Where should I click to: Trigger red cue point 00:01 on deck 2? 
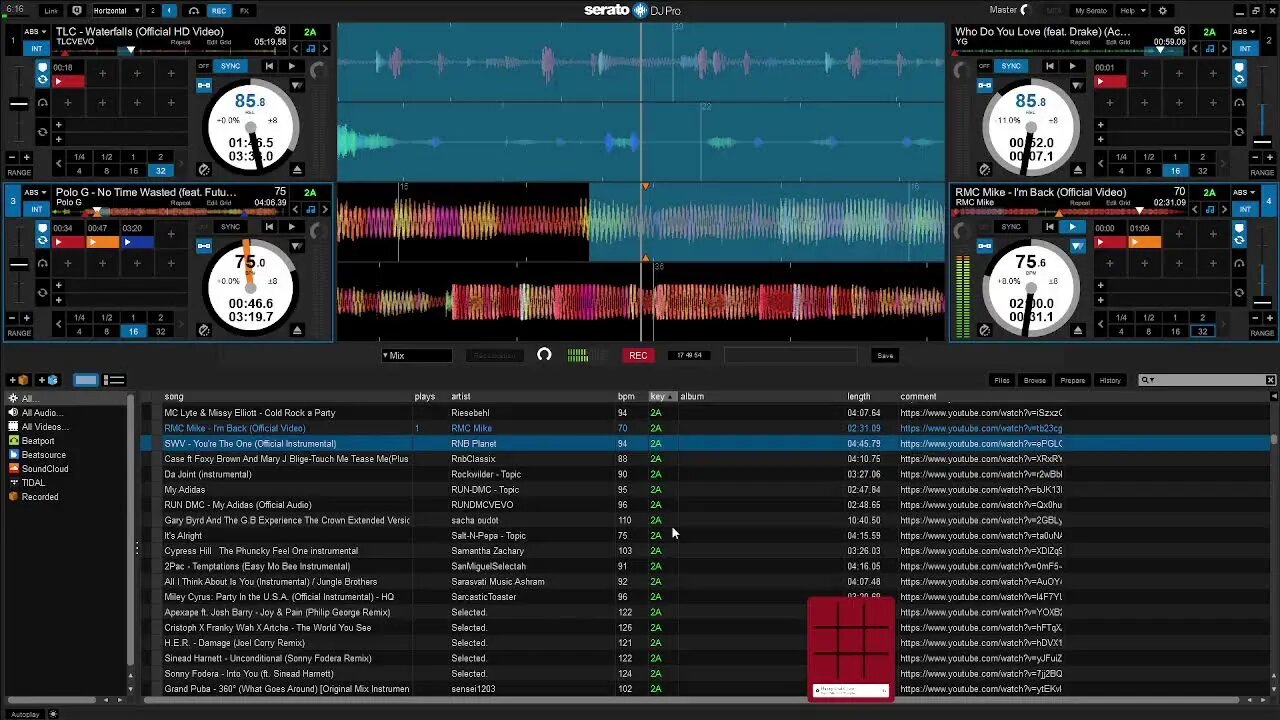click(1110, 82)
